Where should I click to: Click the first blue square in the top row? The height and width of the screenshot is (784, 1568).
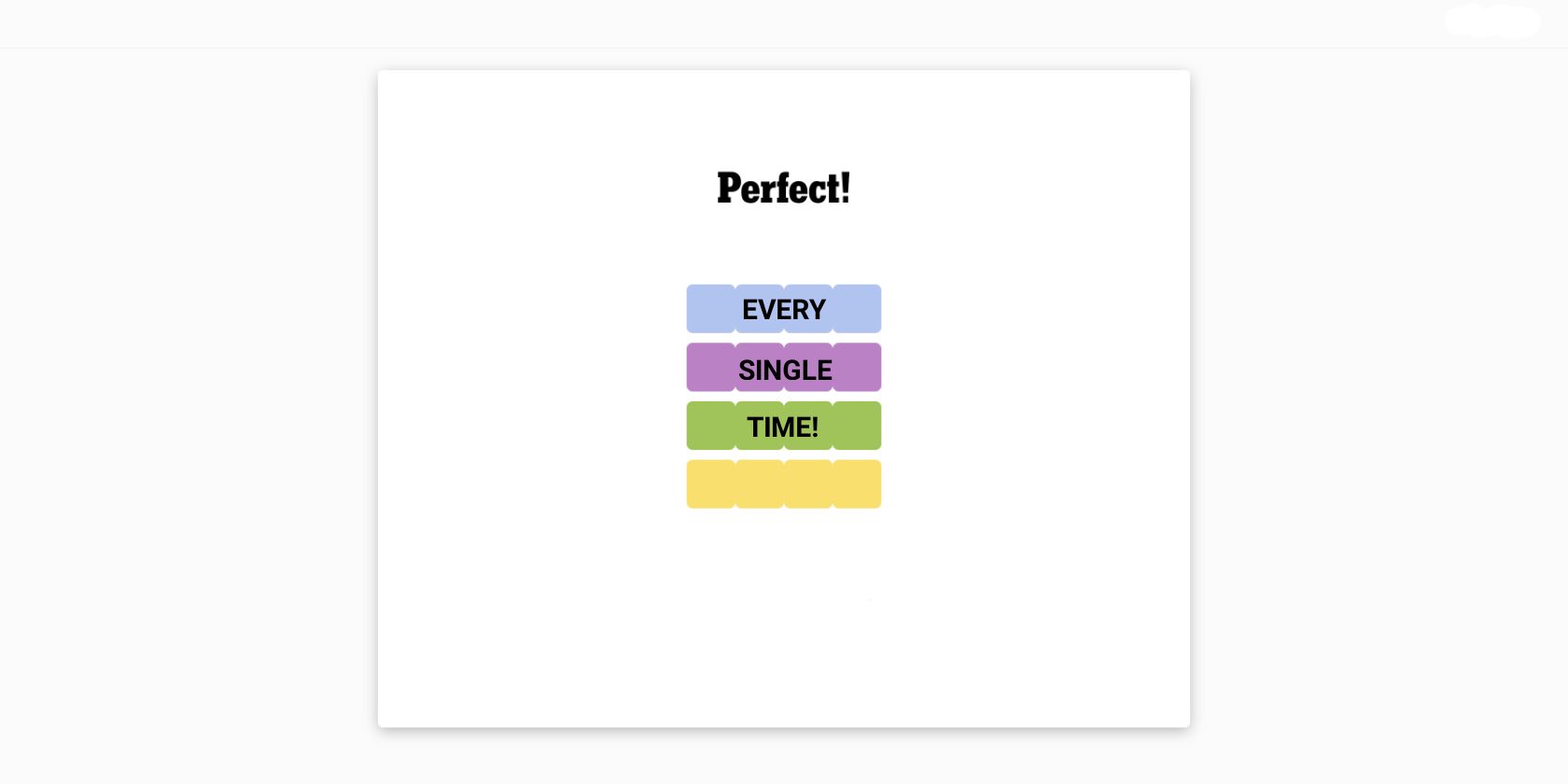point(711,309)
